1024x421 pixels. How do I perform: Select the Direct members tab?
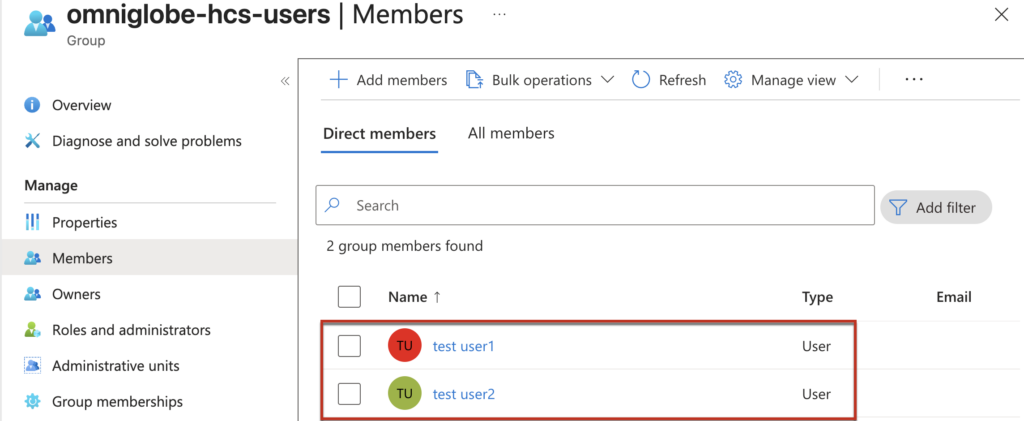click(379, 133)
